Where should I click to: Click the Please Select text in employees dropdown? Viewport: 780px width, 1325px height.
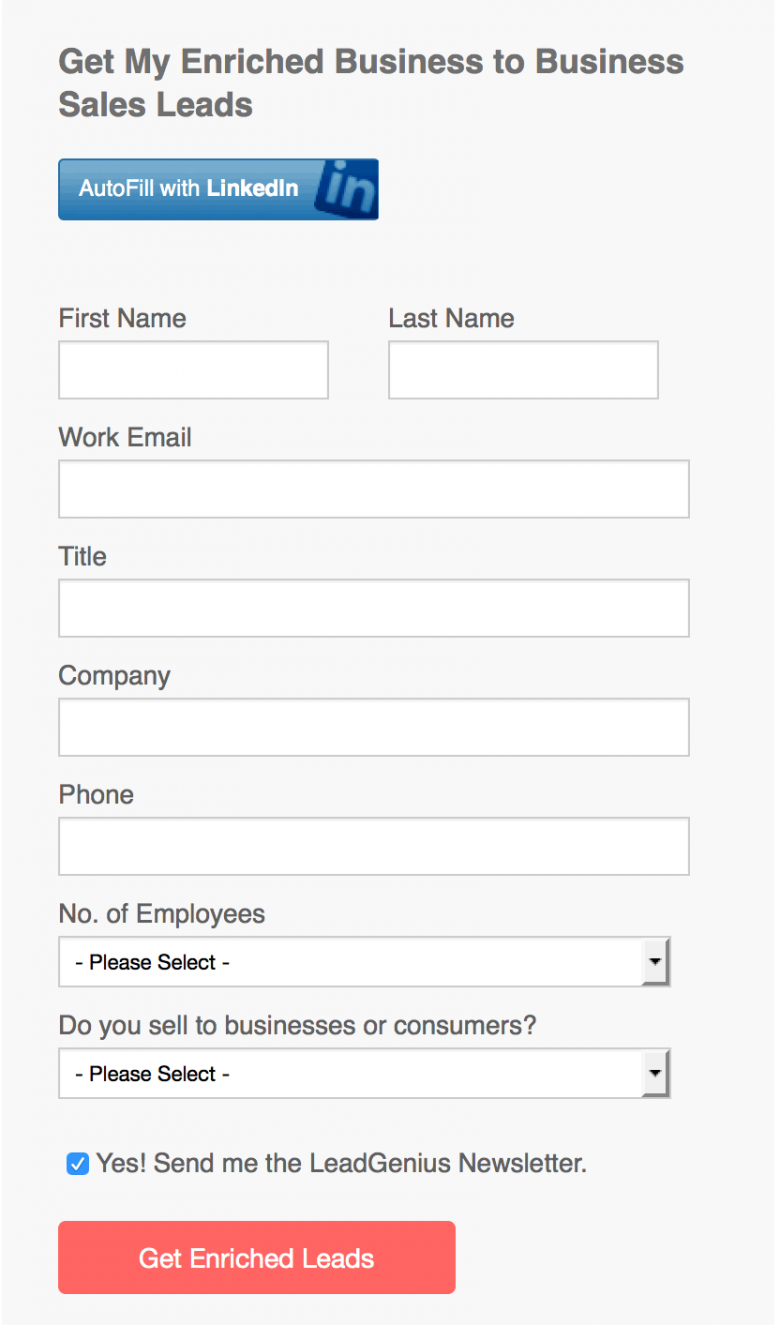[x=150, y=962]
